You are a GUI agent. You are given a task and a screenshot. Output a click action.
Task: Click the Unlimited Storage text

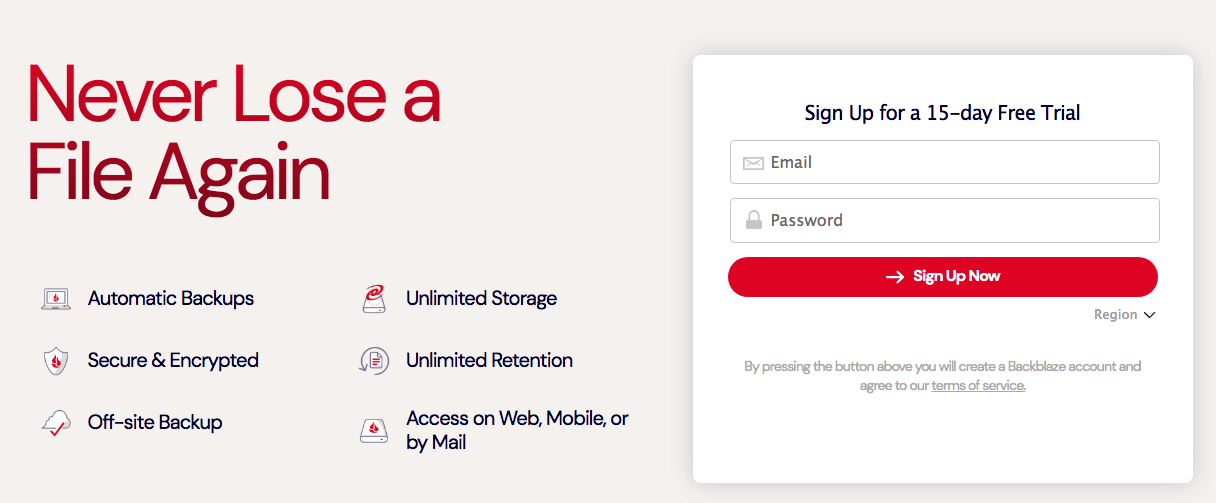coord(481,298)
